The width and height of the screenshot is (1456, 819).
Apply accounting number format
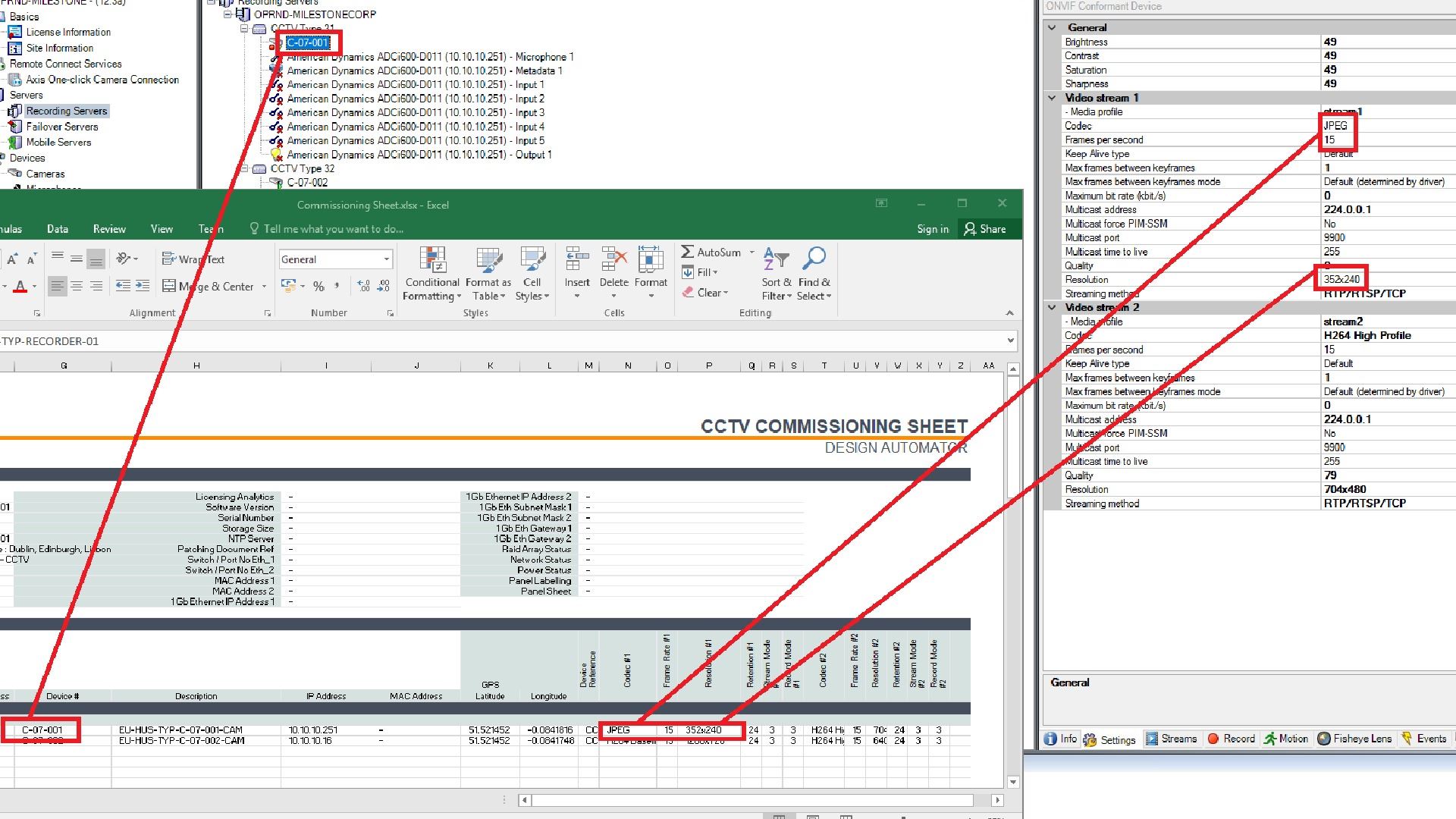pyautogui.click(x=287, y=287)
